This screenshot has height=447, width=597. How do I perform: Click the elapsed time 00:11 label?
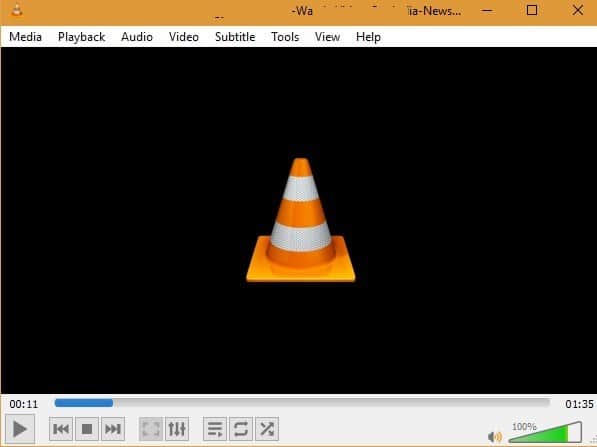pyautogui.click(x=24, y=404)
